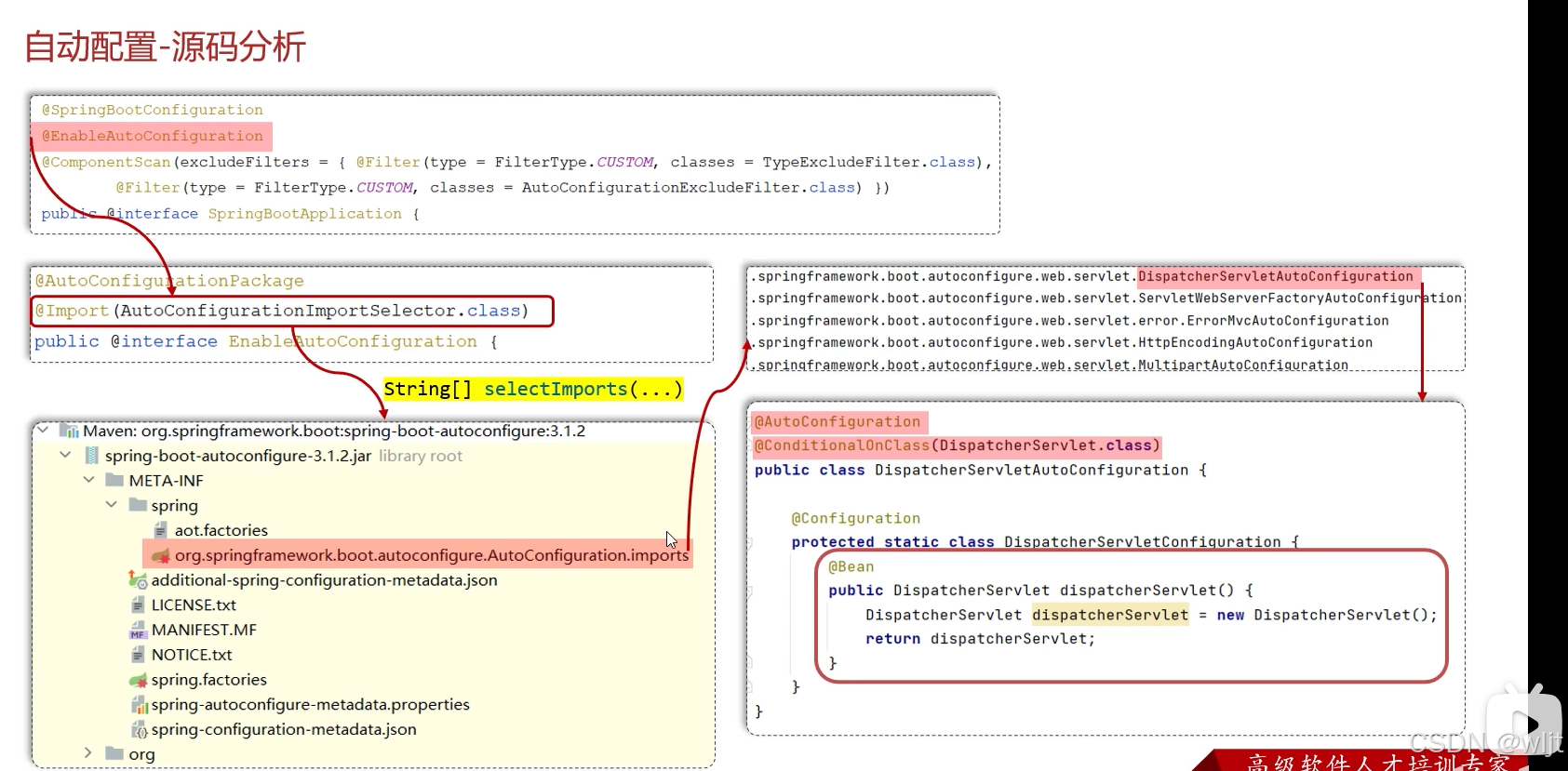Image resolution: width=1568 pixels, height=771 pixels.
Task: Select org.springframework.boot.autoconfigure.AutoConfiguration.imports file
Action: 432,555
